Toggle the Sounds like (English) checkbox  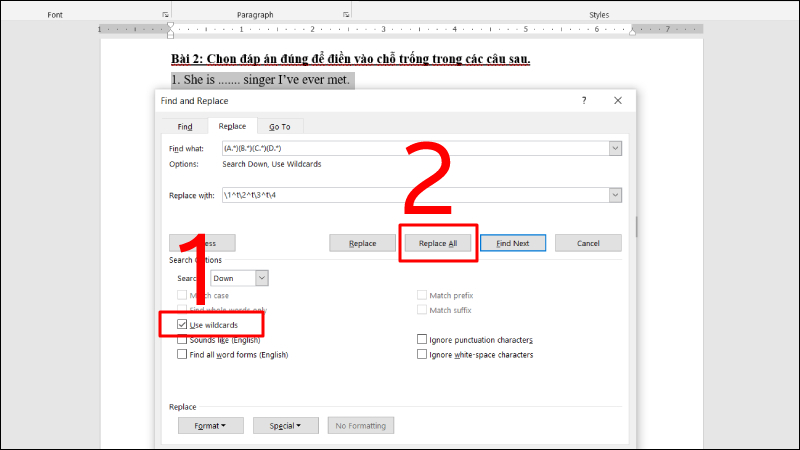(x=182, y=340)
